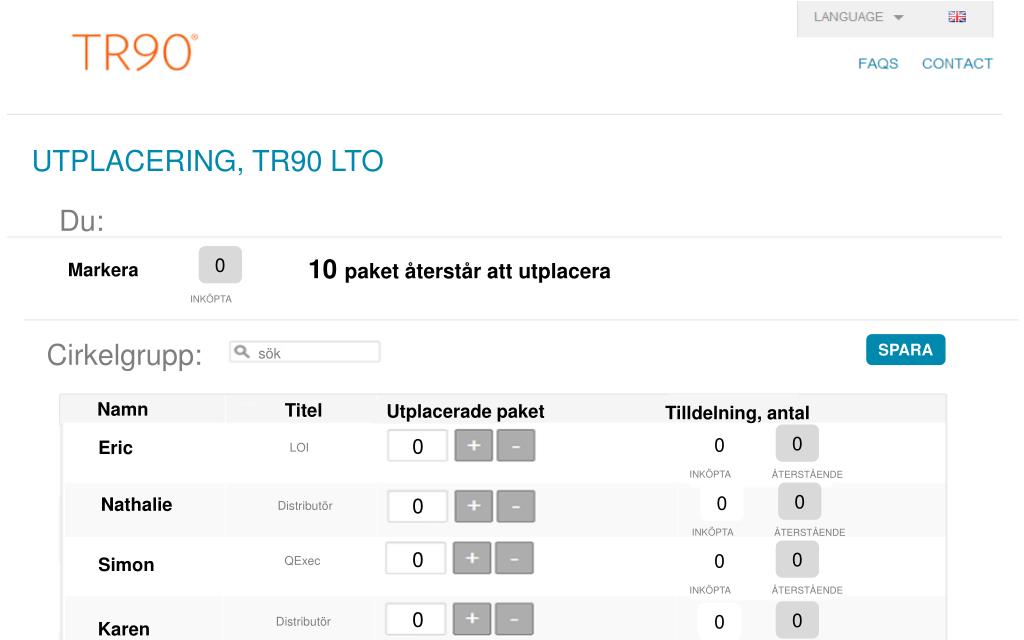Screen dimensions: 1024x640
Task: Open the FAQS link
Action: tap(878, 63)
